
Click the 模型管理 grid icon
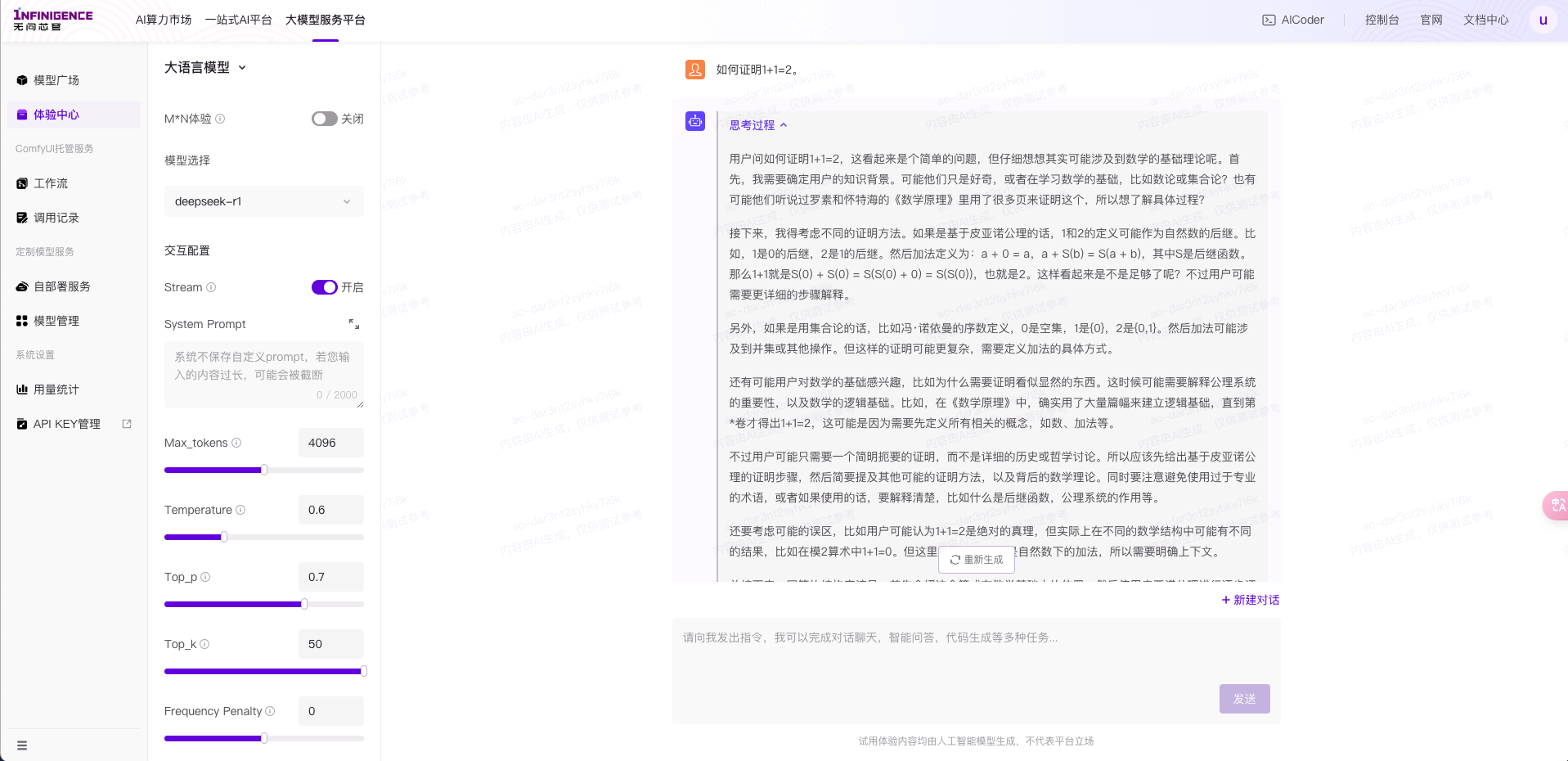point(22,321)
